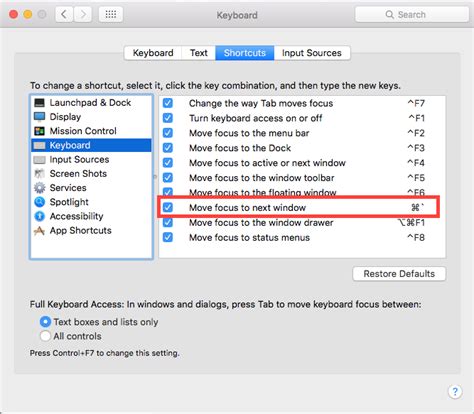474x414 pixels.
Task: Click the Accessibility icon in the category list
Action: coord(39,216)
